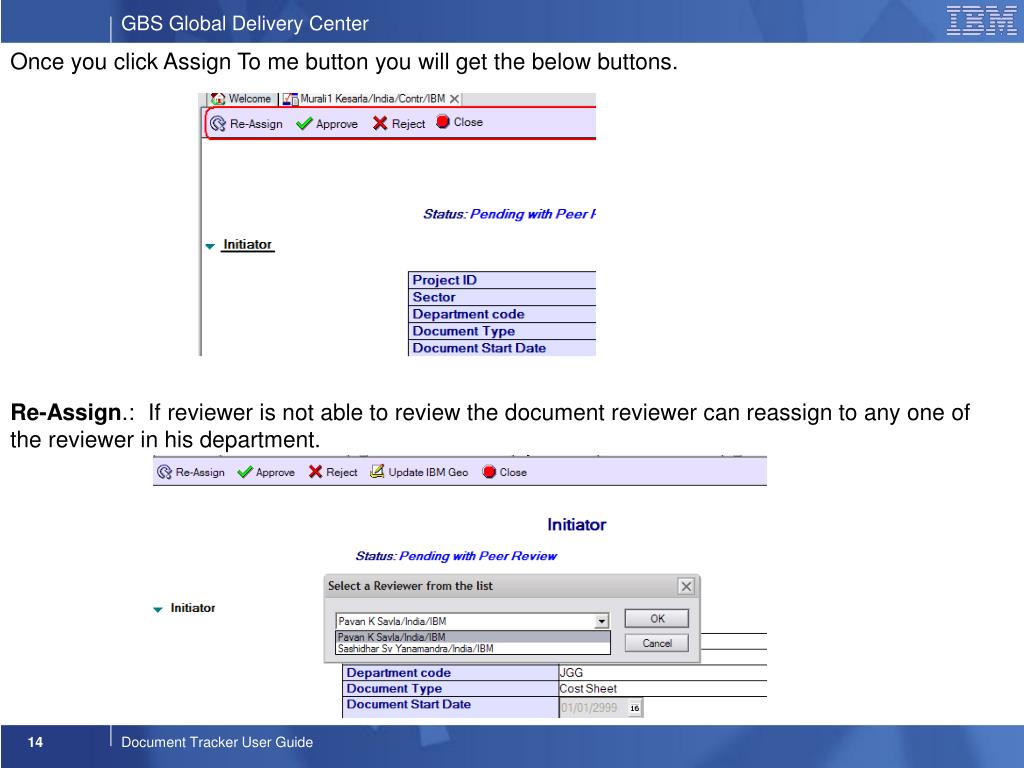Click Select a Reviewer from the list title
The height and width of the screenshot is (768, 1024).
(x=410, y=586)
